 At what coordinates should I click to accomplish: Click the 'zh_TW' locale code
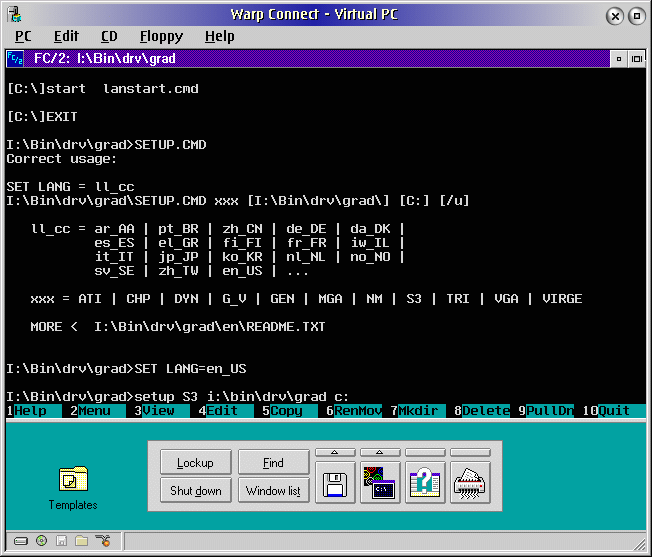click(x=178, y=271)
